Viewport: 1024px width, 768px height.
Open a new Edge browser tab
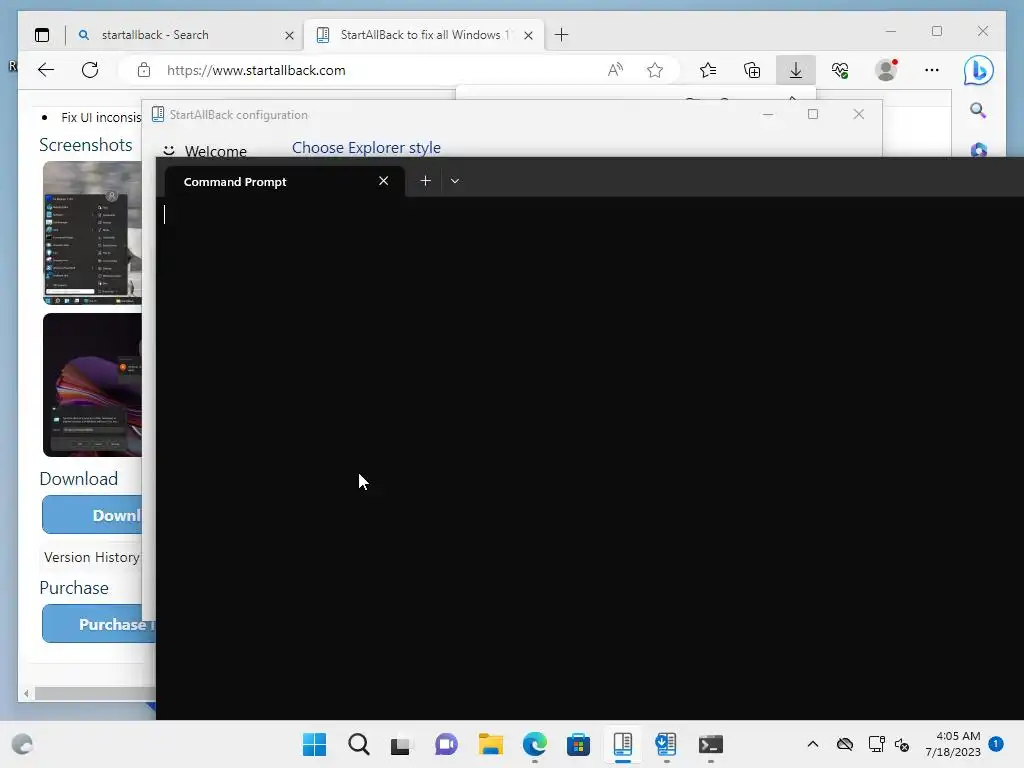[561, 35]
